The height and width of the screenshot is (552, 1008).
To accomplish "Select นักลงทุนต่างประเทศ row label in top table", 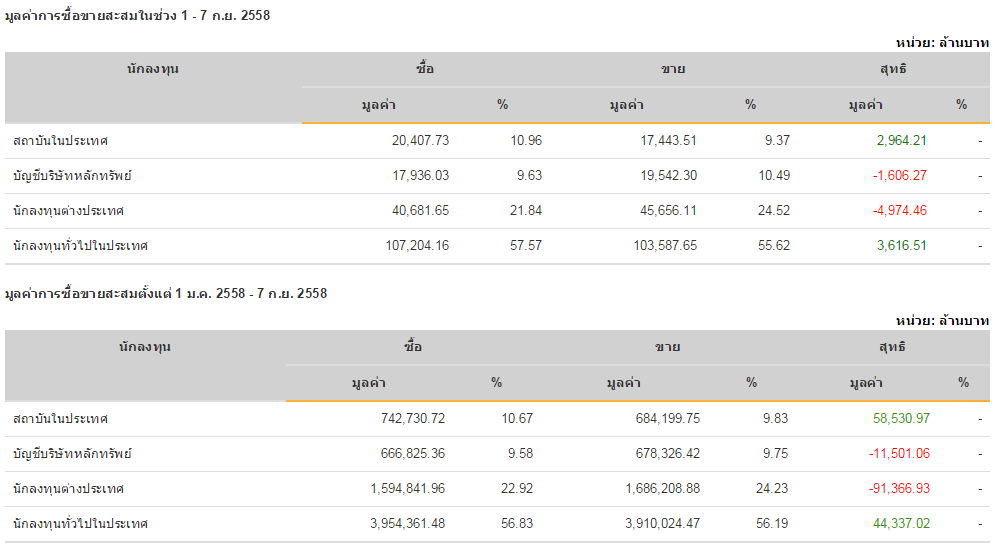I will [x=68, y=210].
